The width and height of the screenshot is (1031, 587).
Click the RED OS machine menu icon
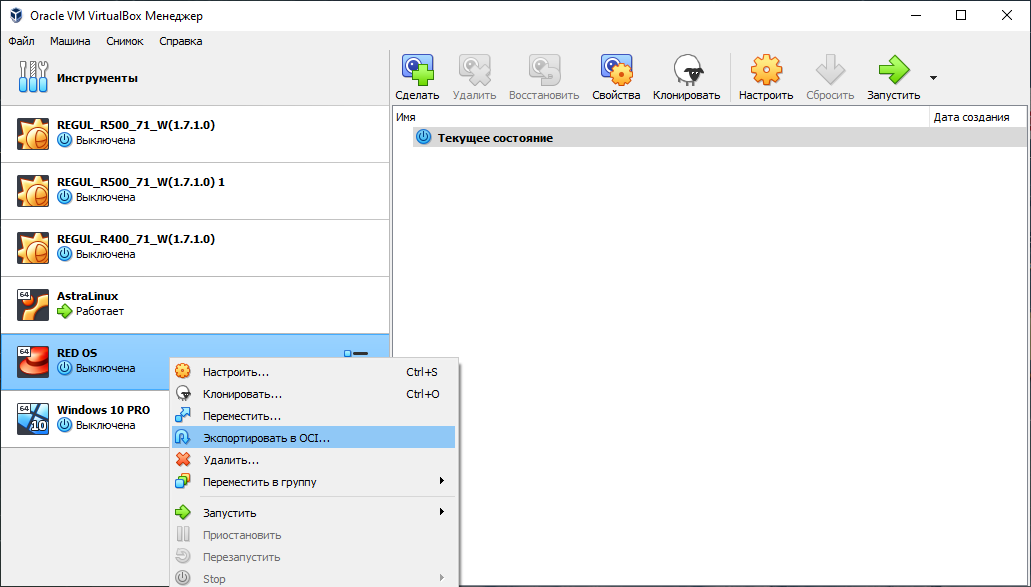[356, 353]
